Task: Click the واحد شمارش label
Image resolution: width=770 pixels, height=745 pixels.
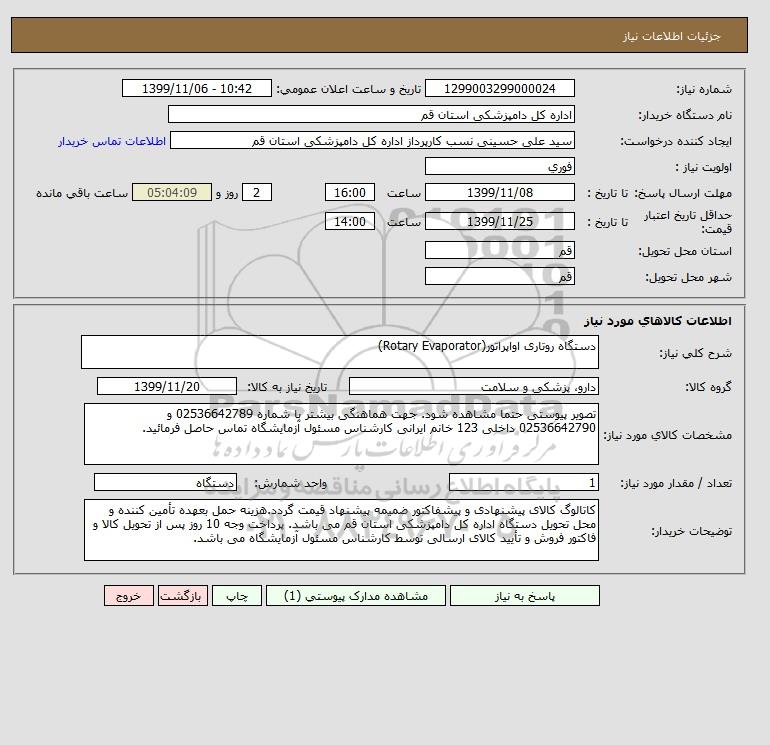Action: coord(290,483)
